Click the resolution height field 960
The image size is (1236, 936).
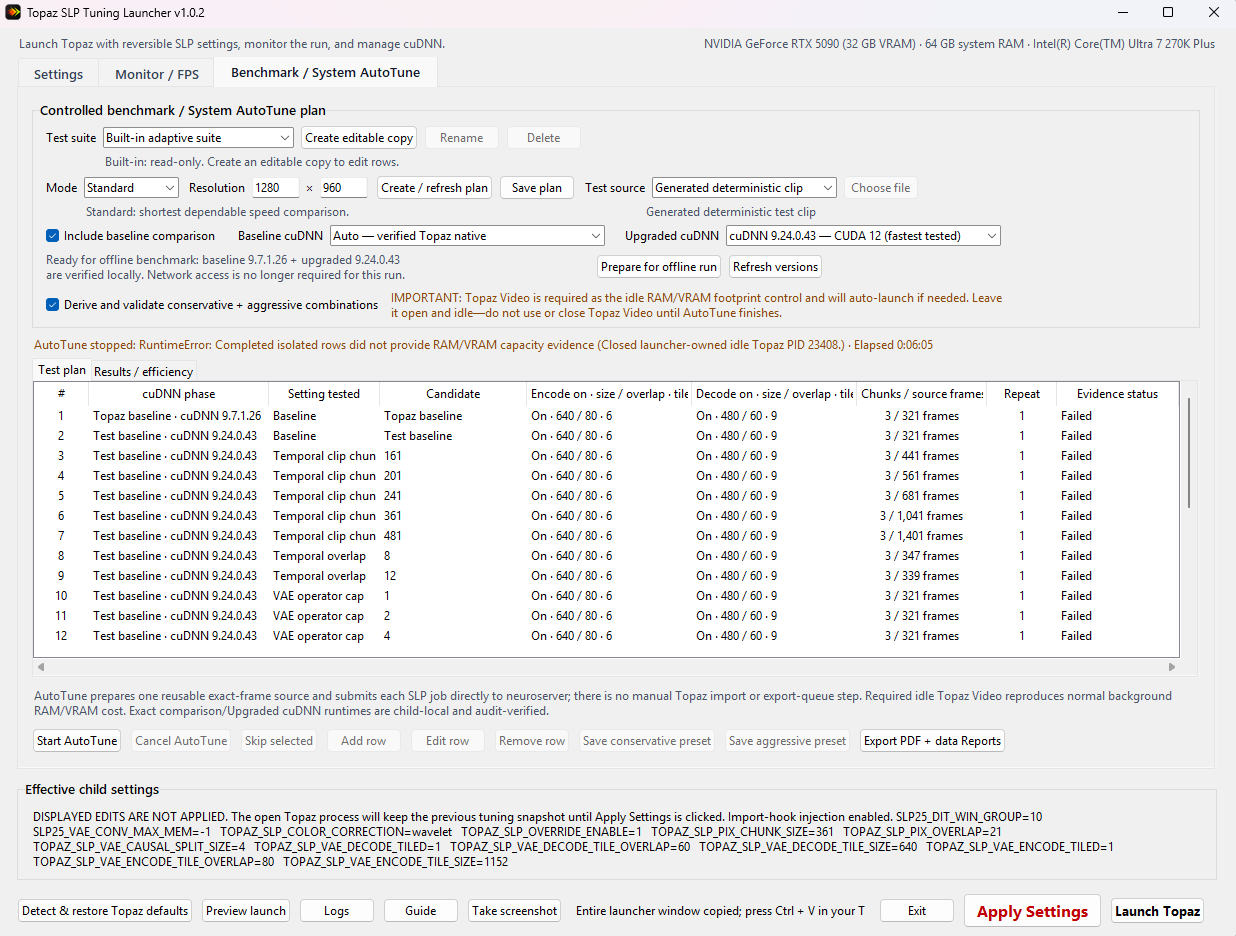pyautogui.click(x=343, y=188)
